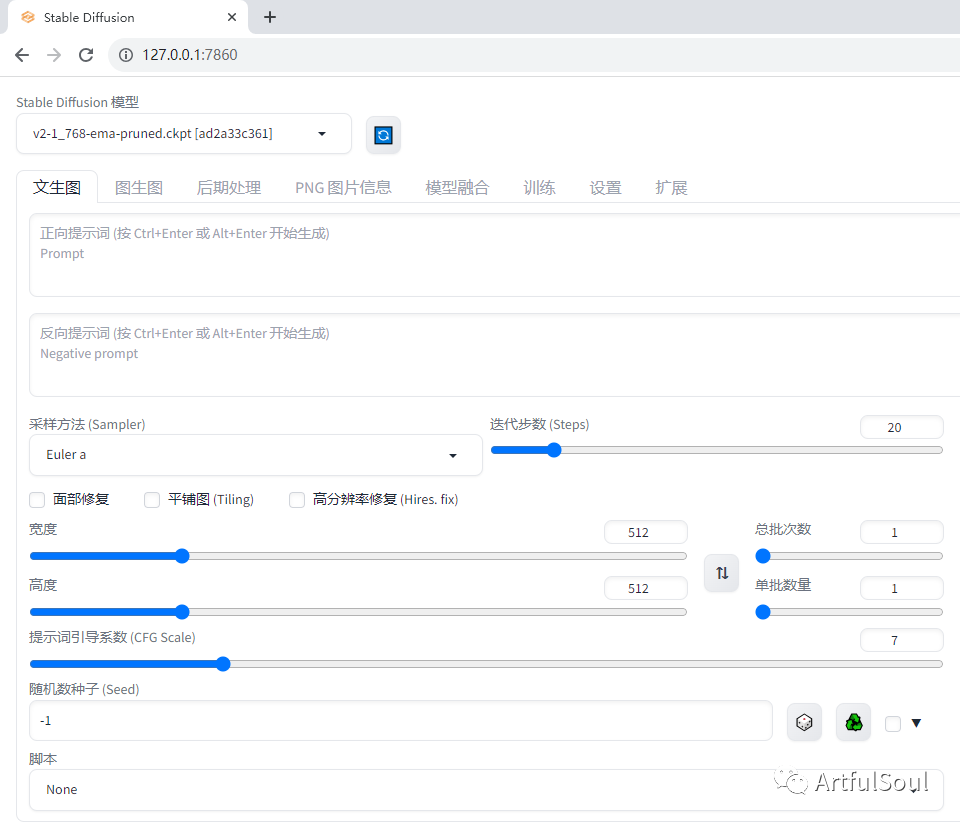Open the 后期处理 tab
The height and width of the screenshot is (822, 960).
point(229,187)
